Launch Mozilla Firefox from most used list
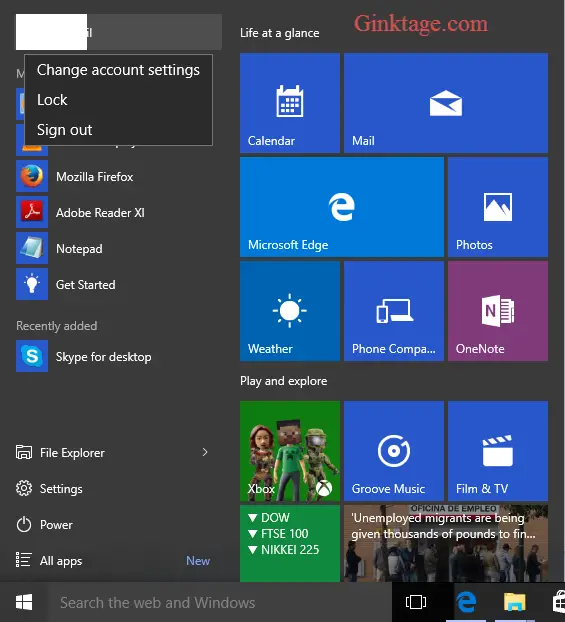 [x=118, y=176]
